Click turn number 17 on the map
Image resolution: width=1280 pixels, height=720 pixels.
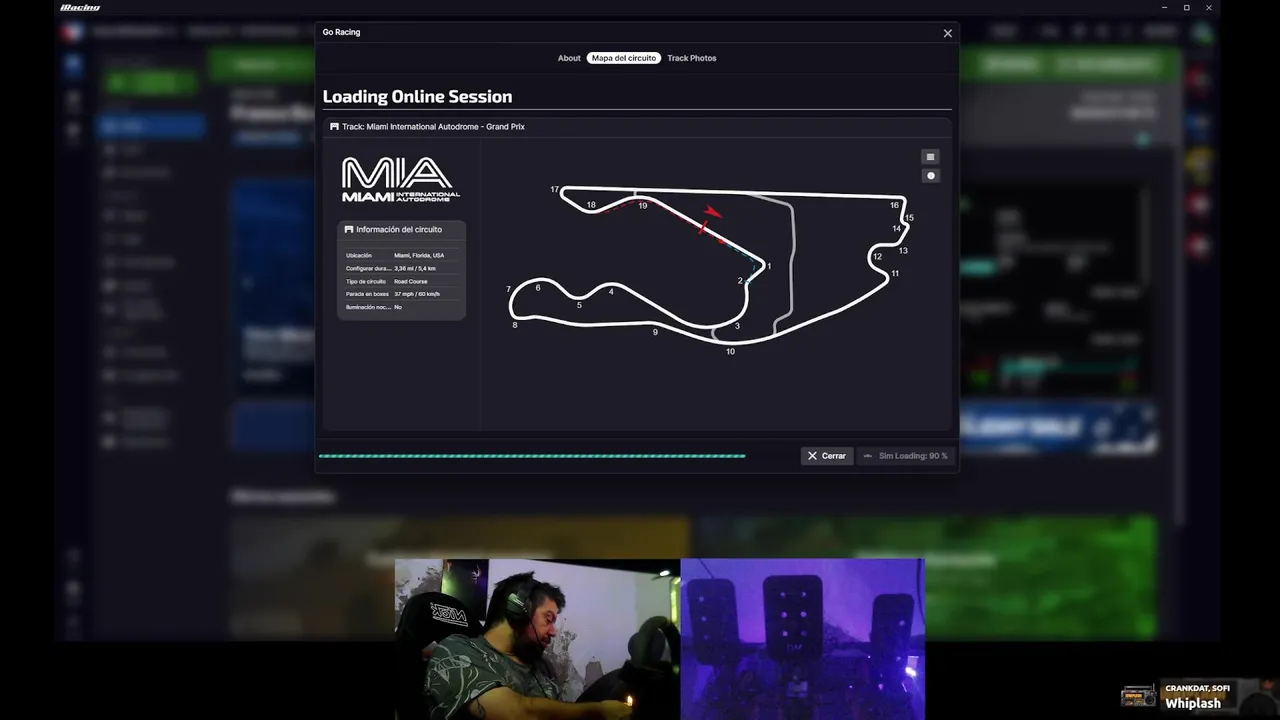554,190
